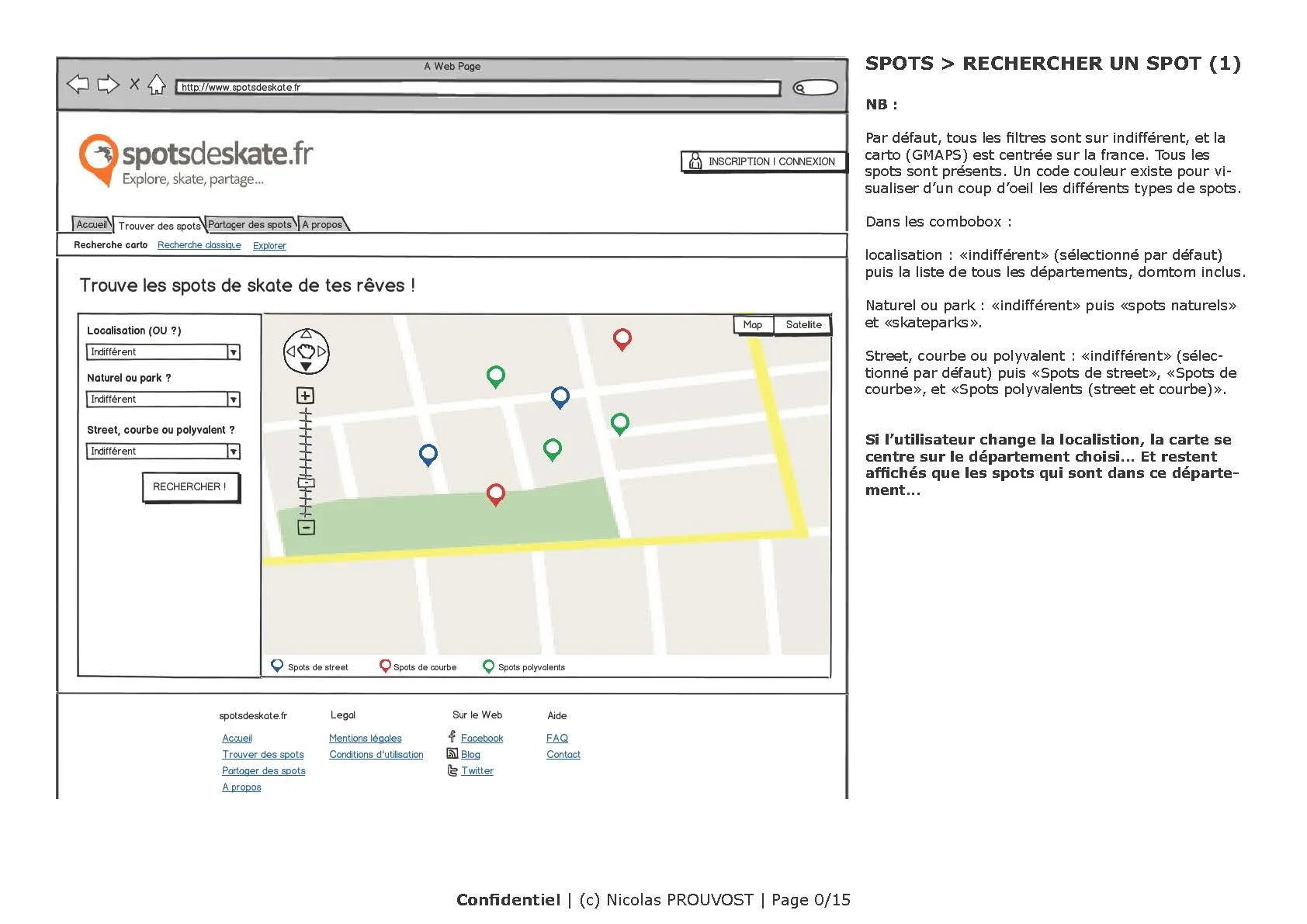Select the green pin farthest right
1307x924 pixels.
click(x=620, y=424)
